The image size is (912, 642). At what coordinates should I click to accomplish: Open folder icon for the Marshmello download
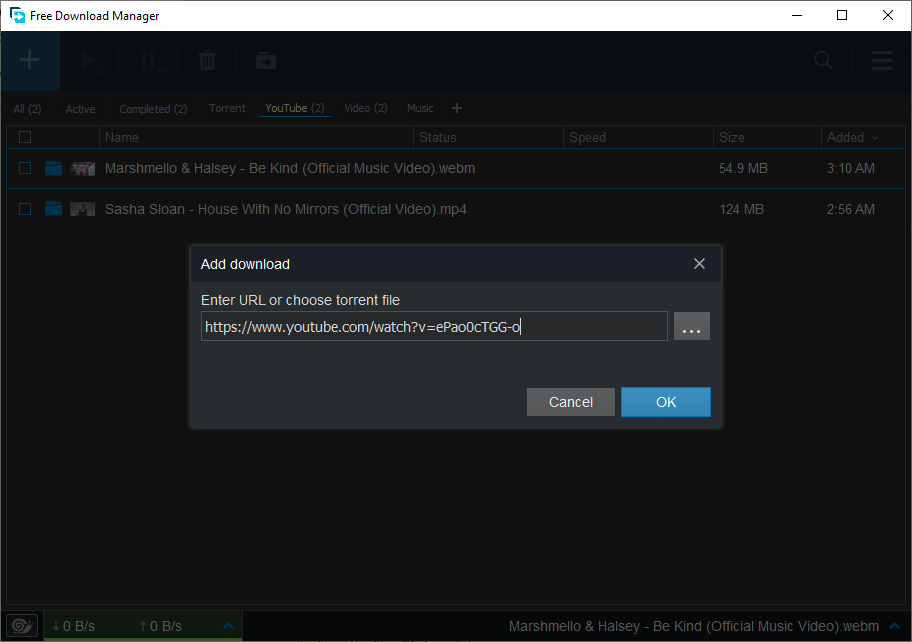pos(54,169)
